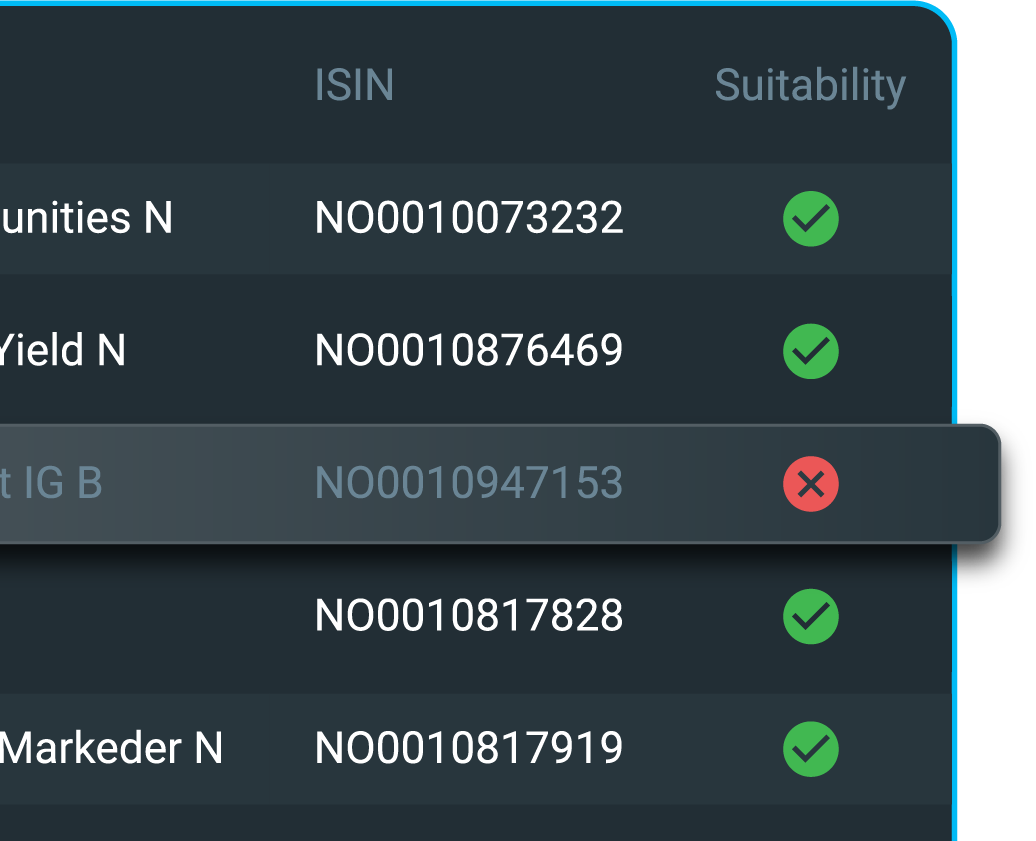1036x841 pixels.
Task: Select ISIN code NO0010073232
Action: pos(468,218)
